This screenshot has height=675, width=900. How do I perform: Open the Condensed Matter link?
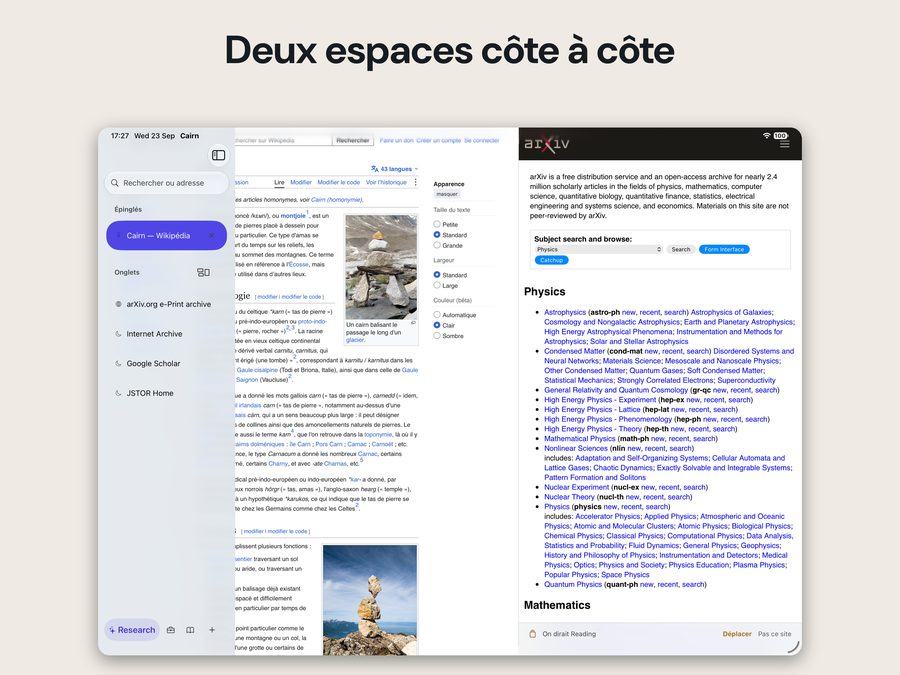pyautogui.click(x=575, y=351)
